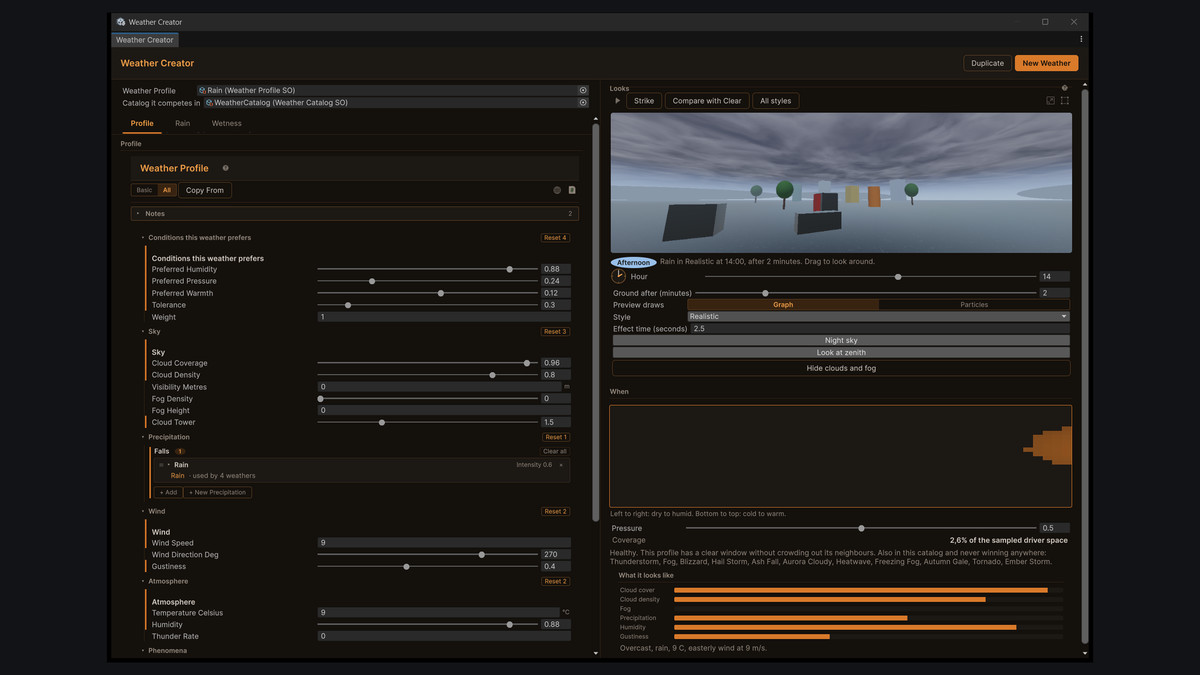Click the Preferred Humidity slider

(x=428, y=269)
